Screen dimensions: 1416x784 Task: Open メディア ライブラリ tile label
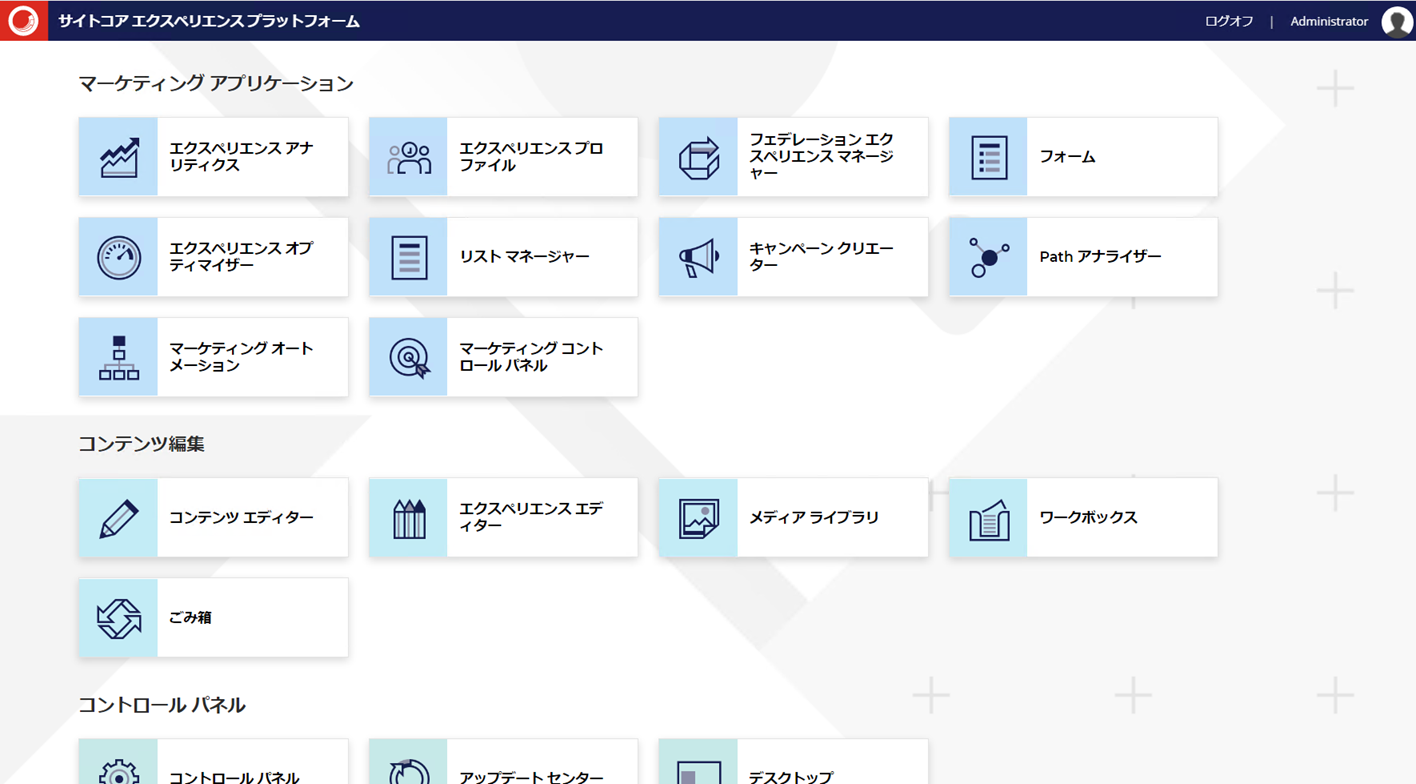pyautogui.click(x=814, y=518)
